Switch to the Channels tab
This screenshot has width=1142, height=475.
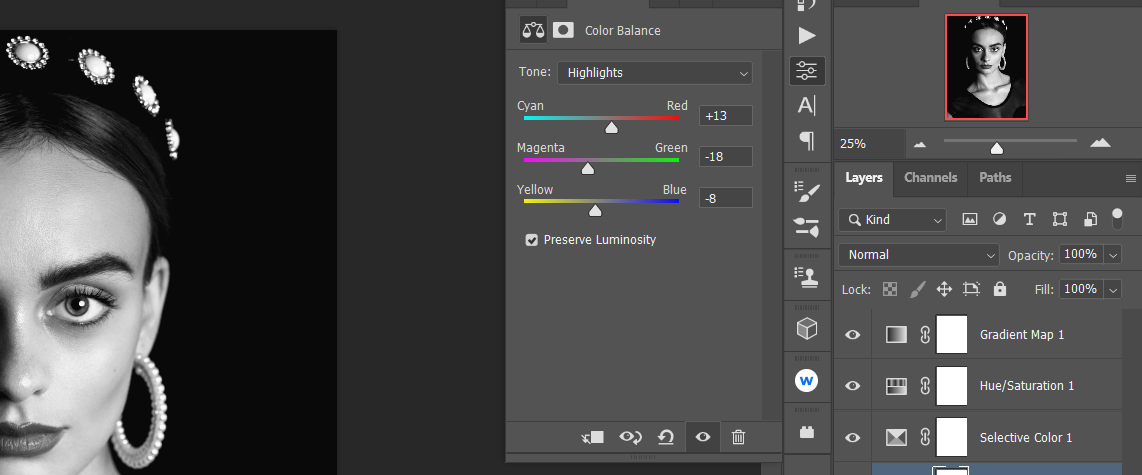(930, 178)
